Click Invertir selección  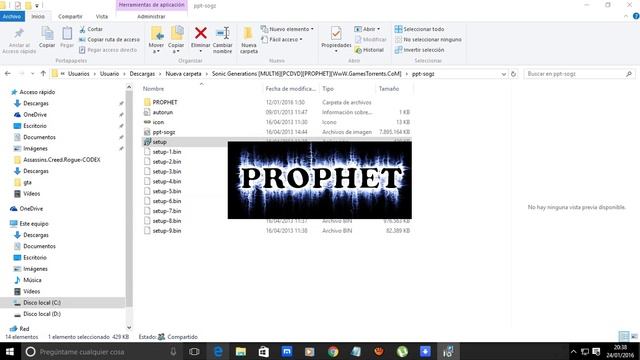click(x=420, y=50)
